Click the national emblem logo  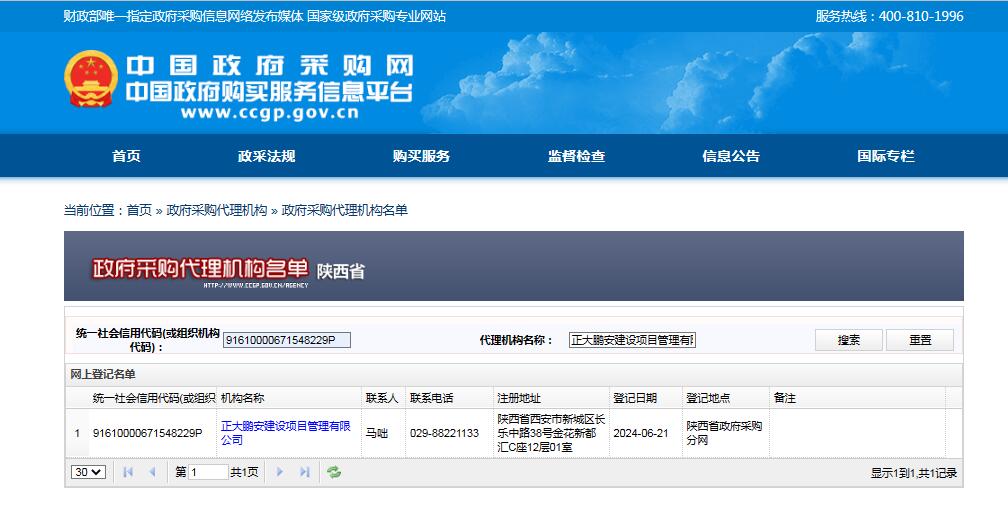tap(91, 79)
